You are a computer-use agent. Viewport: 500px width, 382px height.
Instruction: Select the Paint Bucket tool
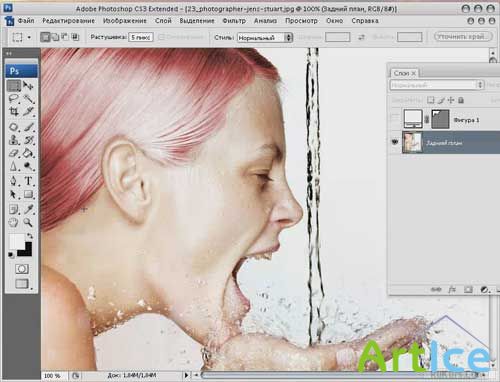(x=29, y=153)
